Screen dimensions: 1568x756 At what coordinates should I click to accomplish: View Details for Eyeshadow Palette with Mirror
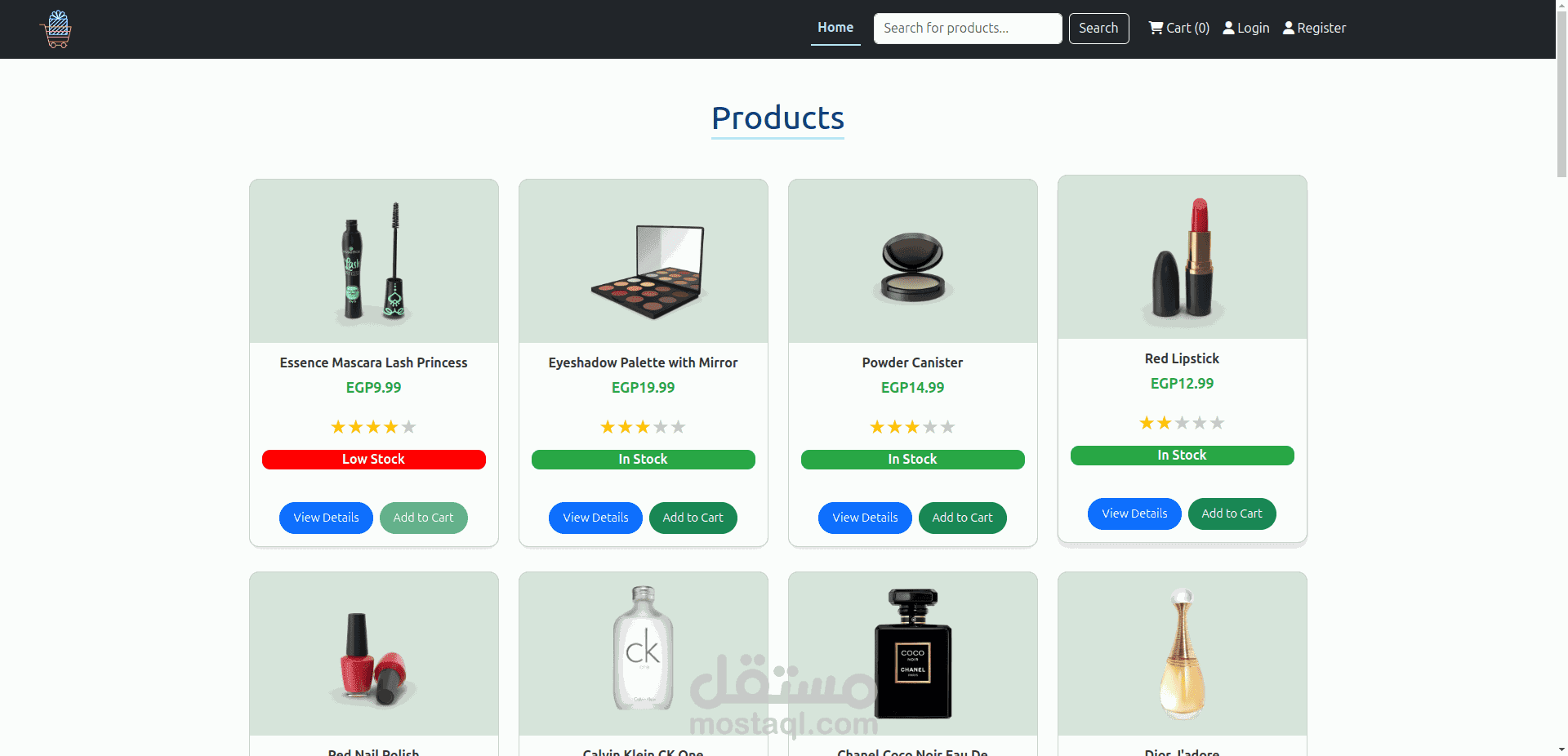click(x=595, y=518)
